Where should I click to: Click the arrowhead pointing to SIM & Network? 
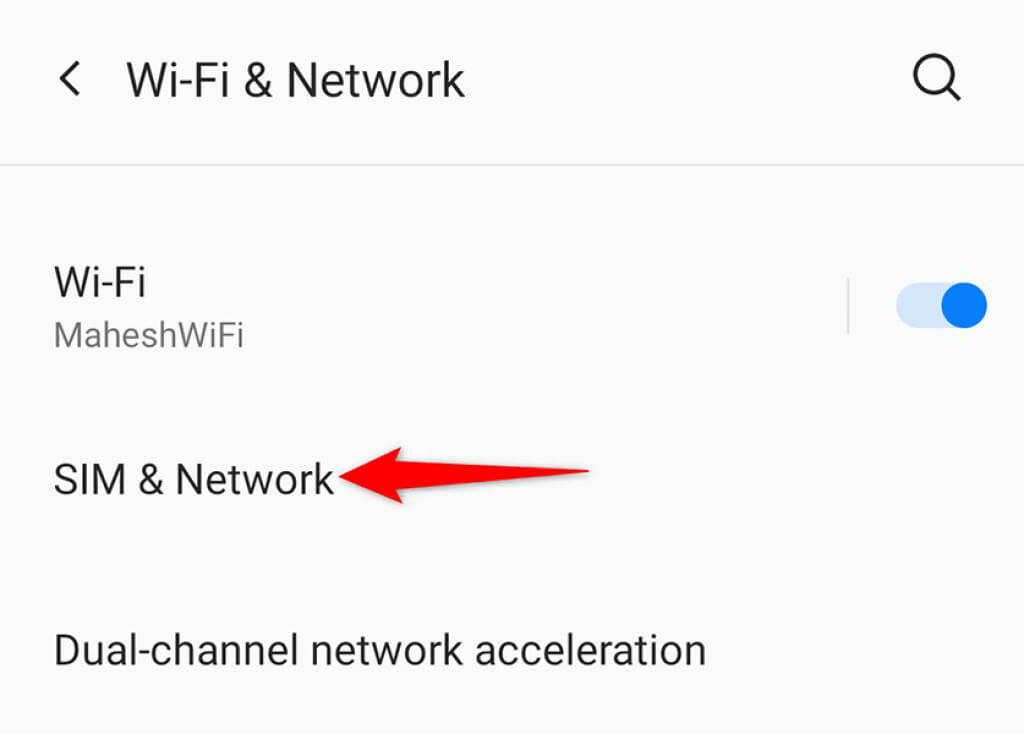tap(372, 475)
